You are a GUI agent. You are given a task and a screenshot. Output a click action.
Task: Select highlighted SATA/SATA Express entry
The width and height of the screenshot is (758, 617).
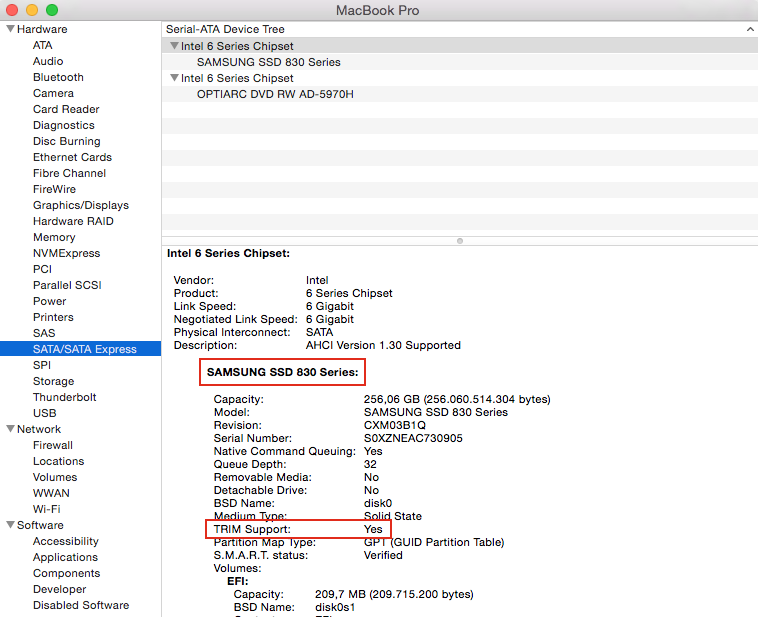pos(80,349)
